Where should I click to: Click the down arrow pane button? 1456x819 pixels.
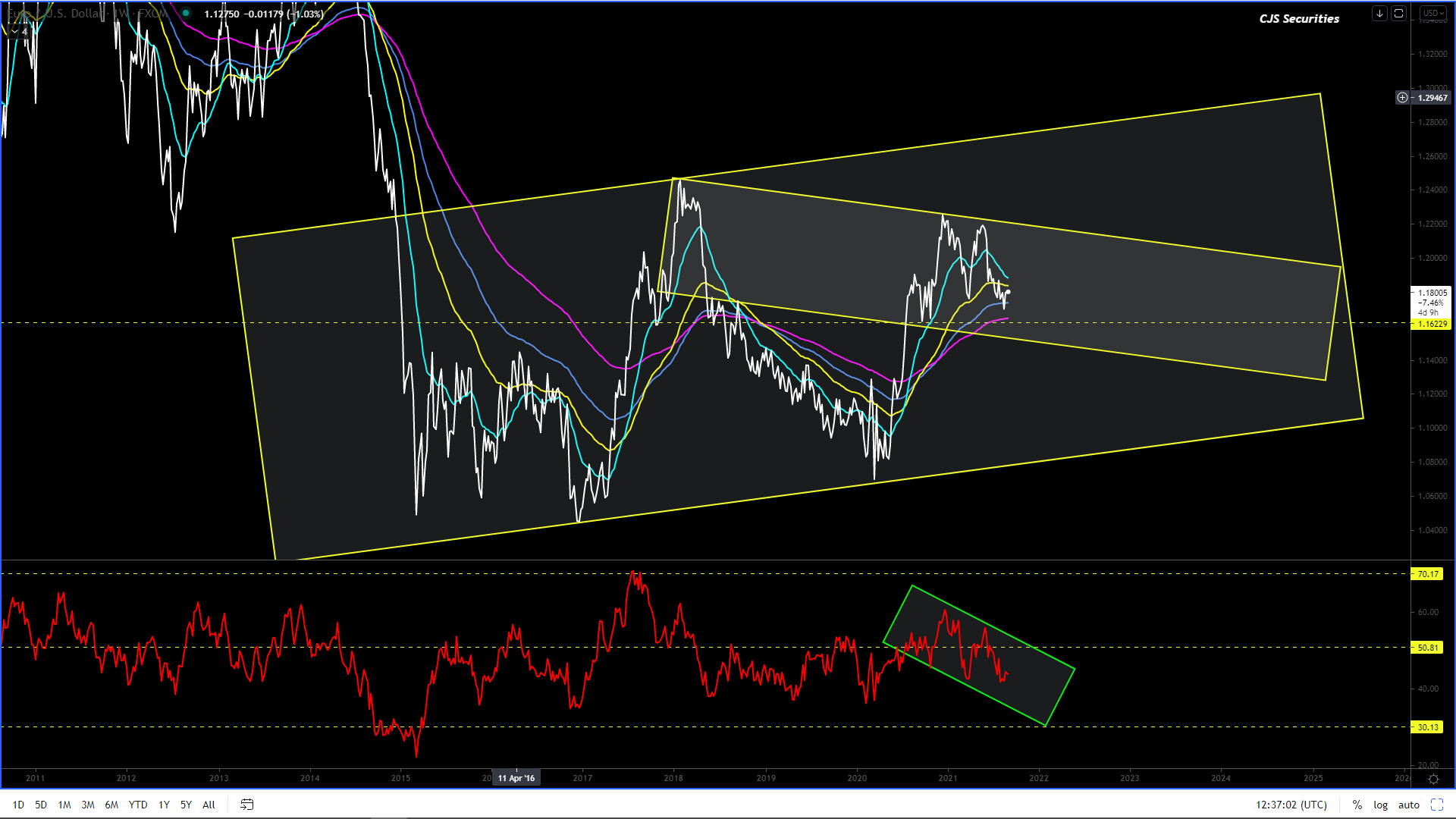tap(1379, 13)
